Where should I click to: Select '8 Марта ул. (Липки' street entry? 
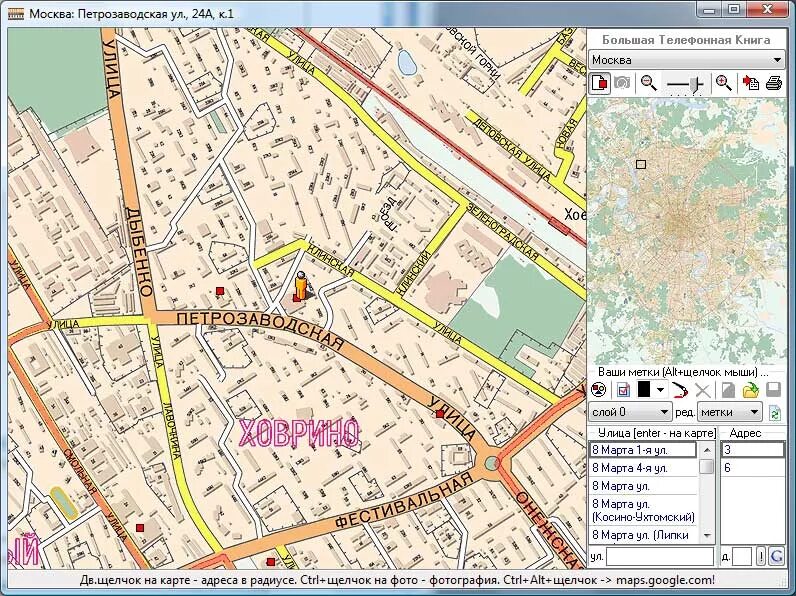coord(643,535)
